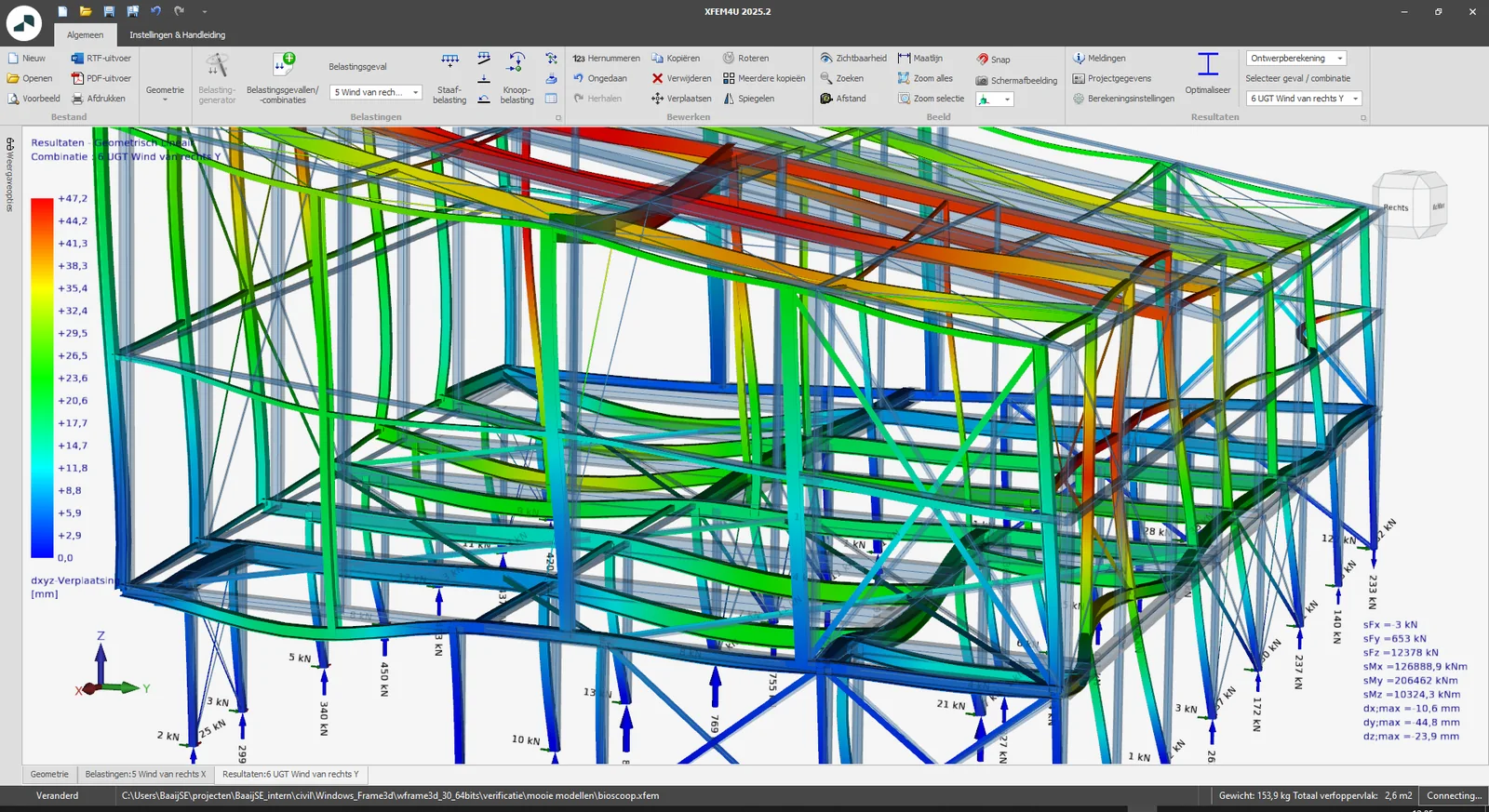Open the Belastingsgevallen/-combinaties dialog
This screenshot has height=812, width=1489.
coord(283,79)
